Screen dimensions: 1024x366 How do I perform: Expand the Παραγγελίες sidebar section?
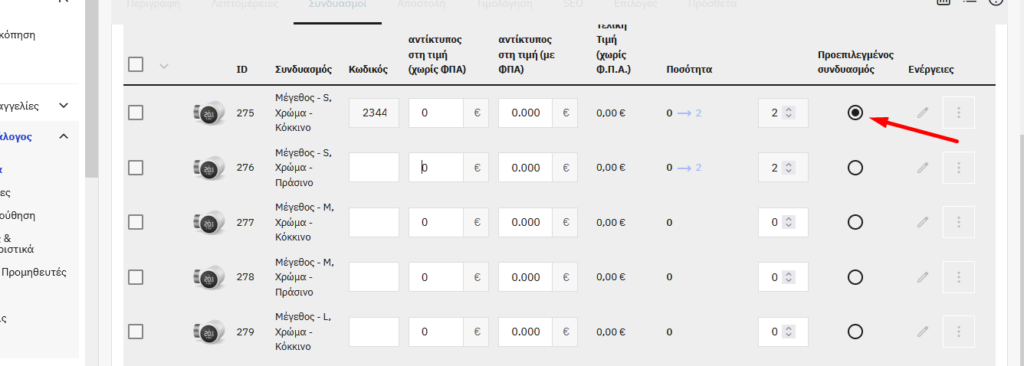[x=63, y=105]
